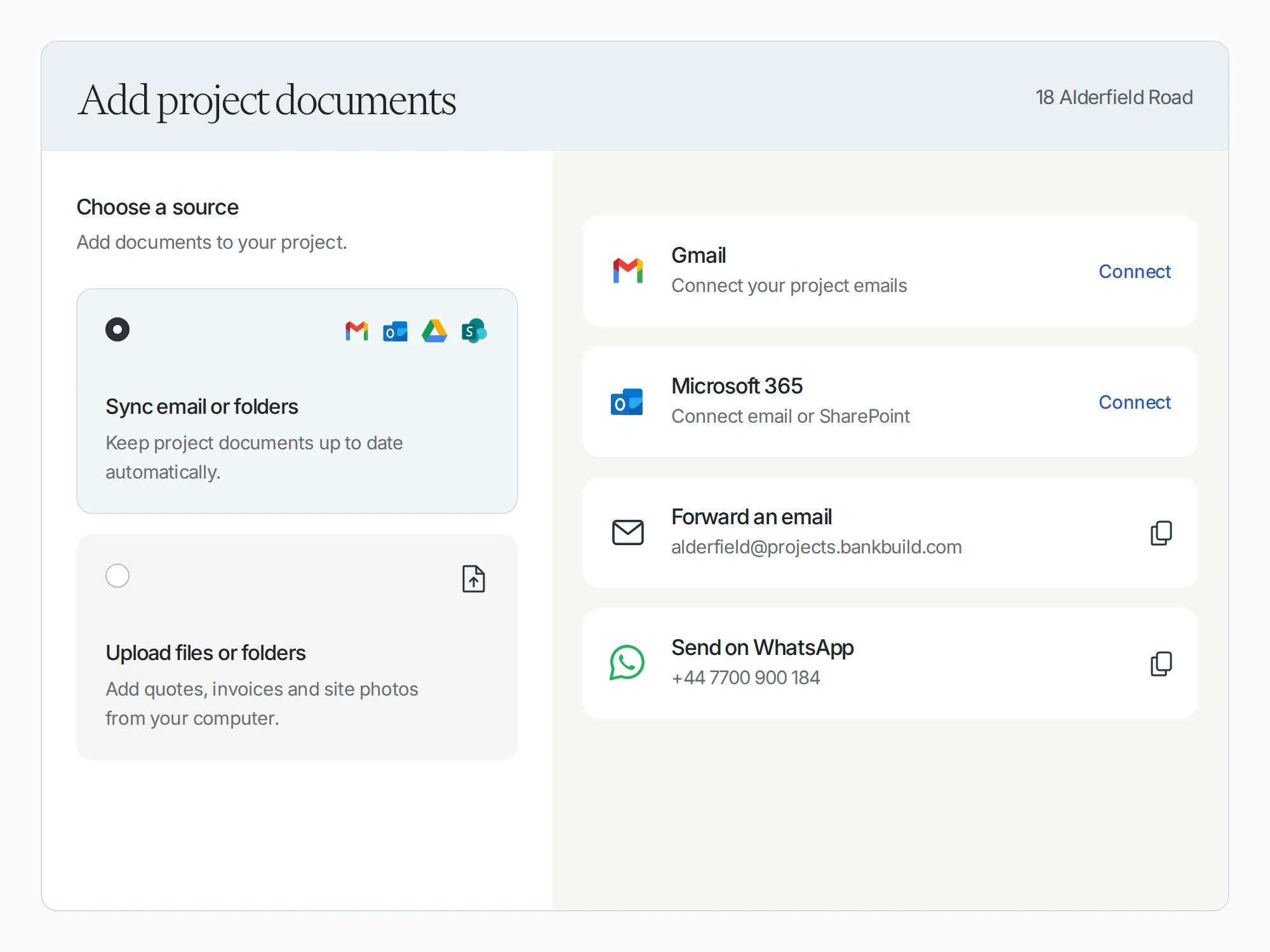Click the Gmail icon in the Sync card

[x=357, y=331]
